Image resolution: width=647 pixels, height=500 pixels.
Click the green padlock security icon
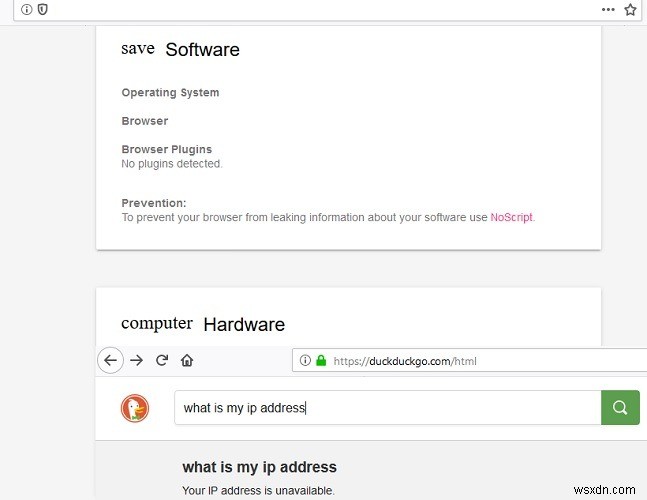point(321,360)
